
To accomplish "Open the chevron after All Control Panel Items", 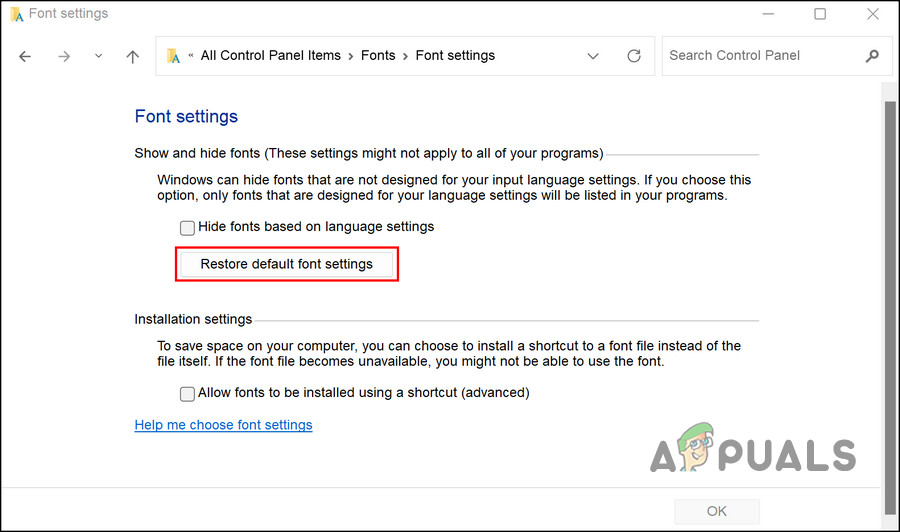I will click(351, 56).
